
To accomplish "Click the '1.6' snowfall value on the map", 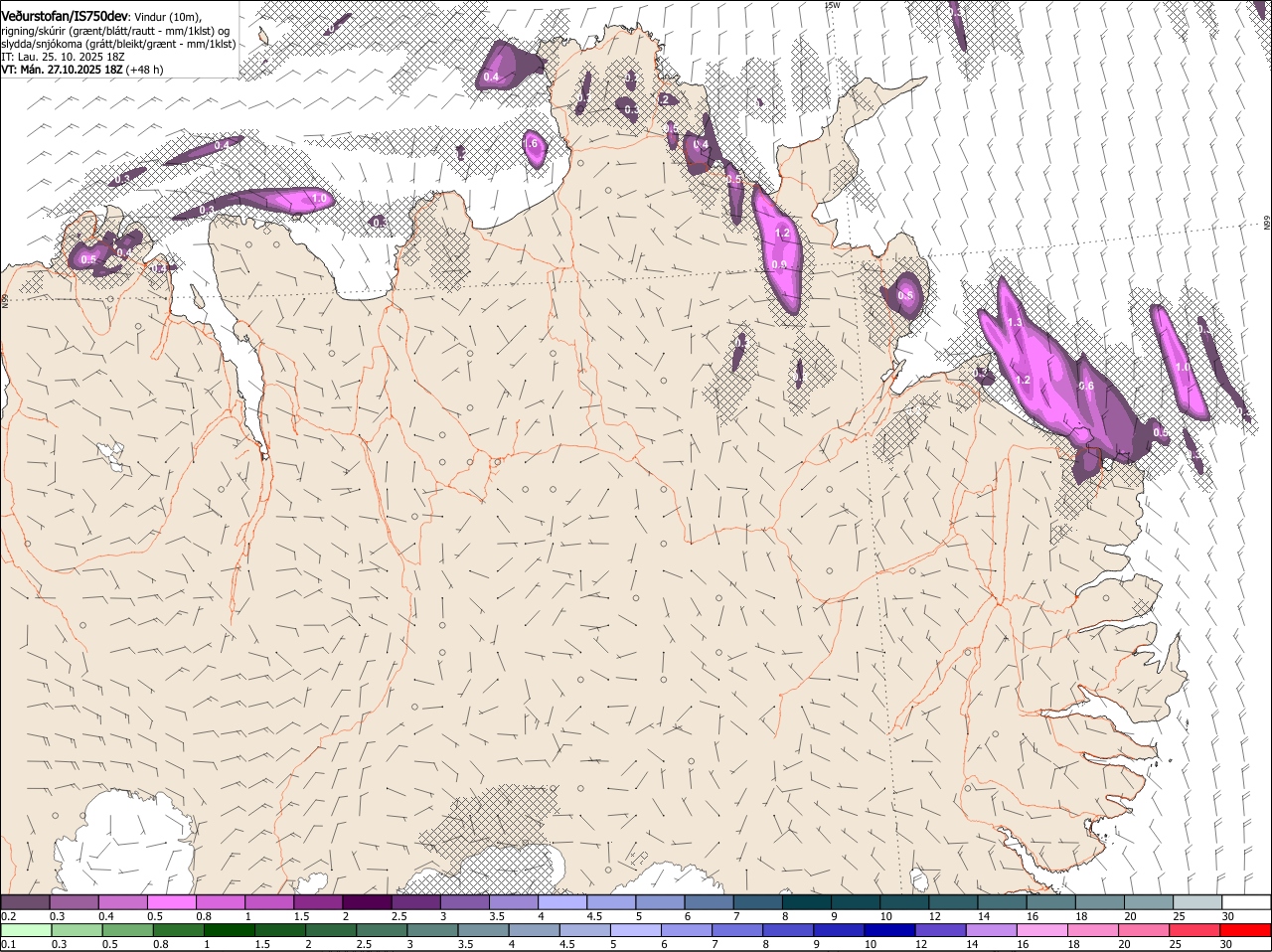I will coord(532,144).
